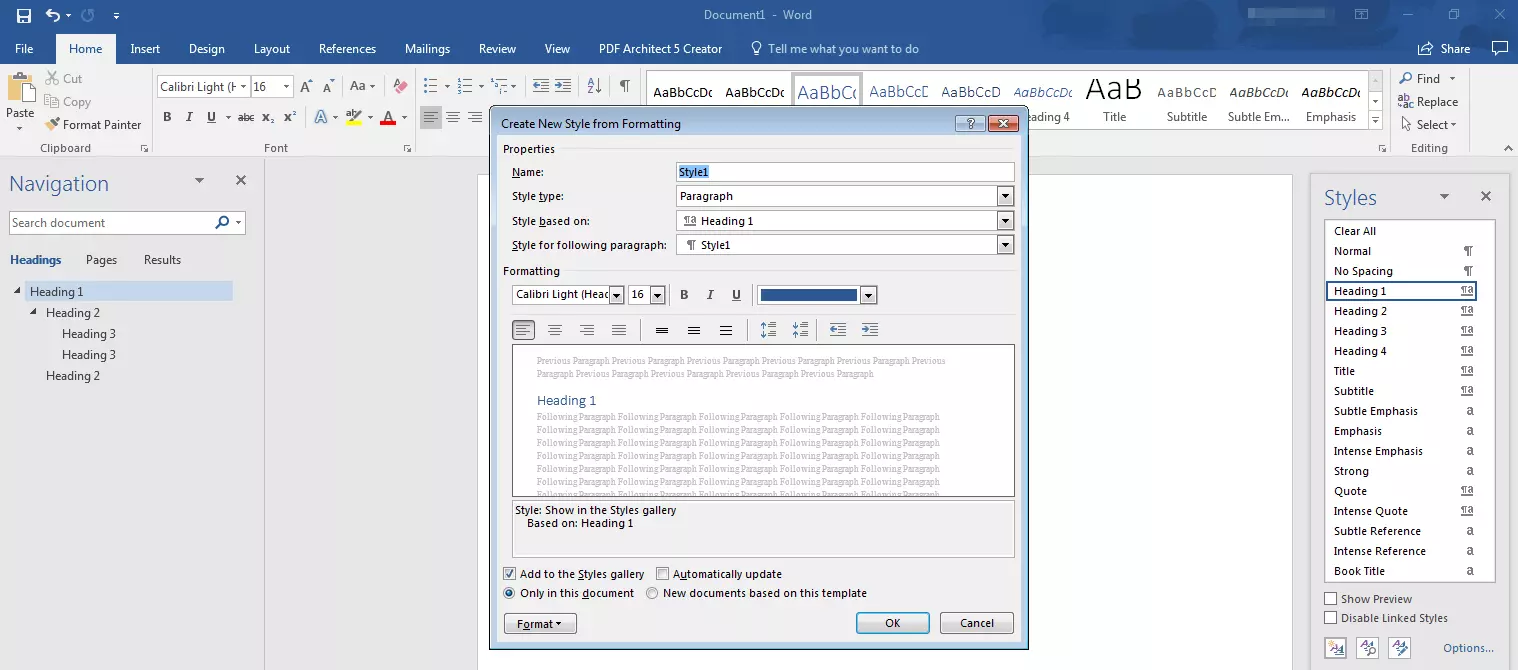Open font name dropdown in style dialog
The width and height of the screenshot is (1518, 670).
(x=616, y=295)
